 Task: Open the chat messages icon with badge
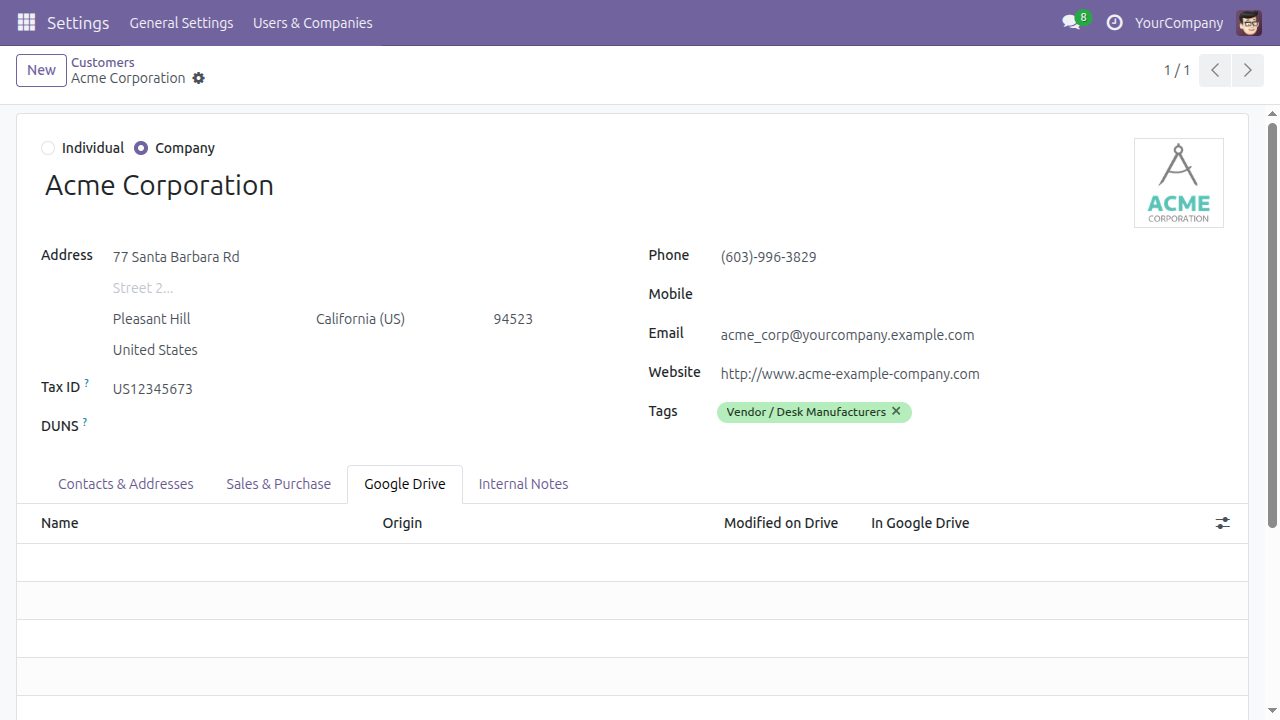[x=1075, y=22]
